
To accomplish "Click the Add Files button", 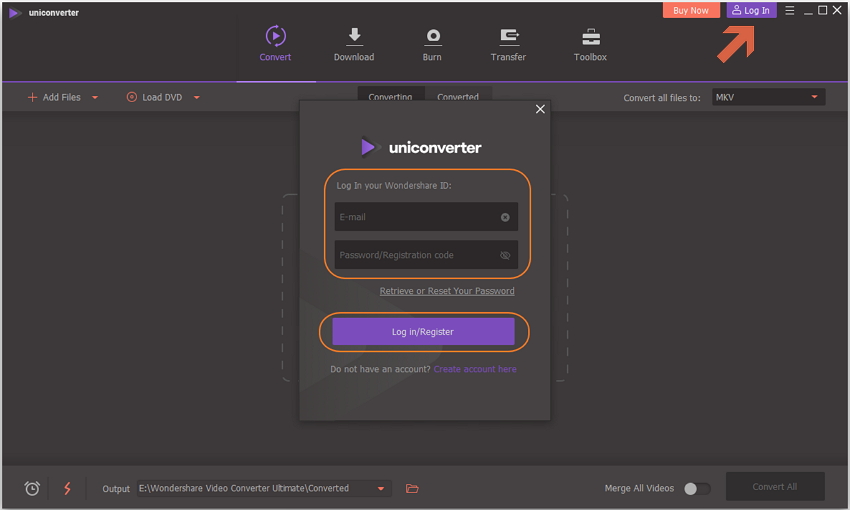I will tap(54, 97).
